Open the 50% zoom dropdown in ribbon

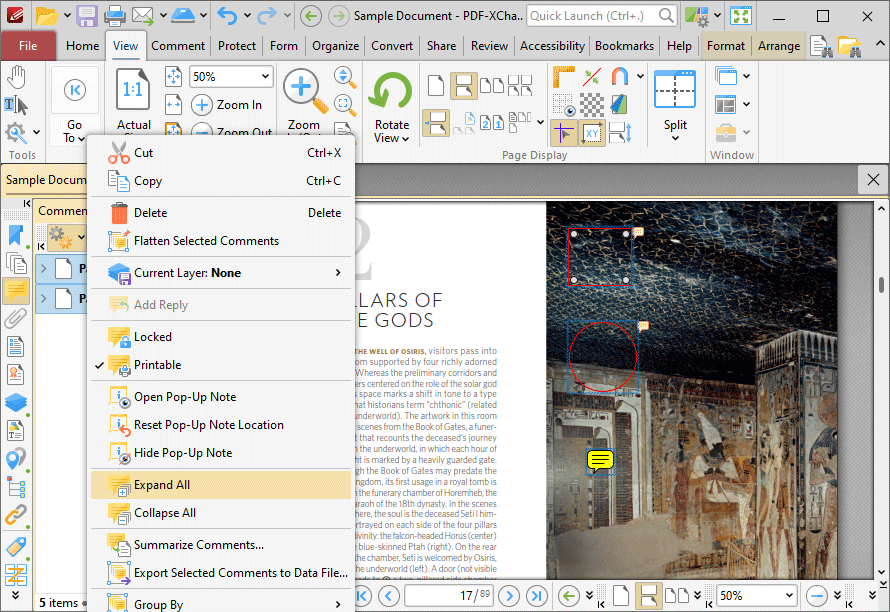point(265,77)
